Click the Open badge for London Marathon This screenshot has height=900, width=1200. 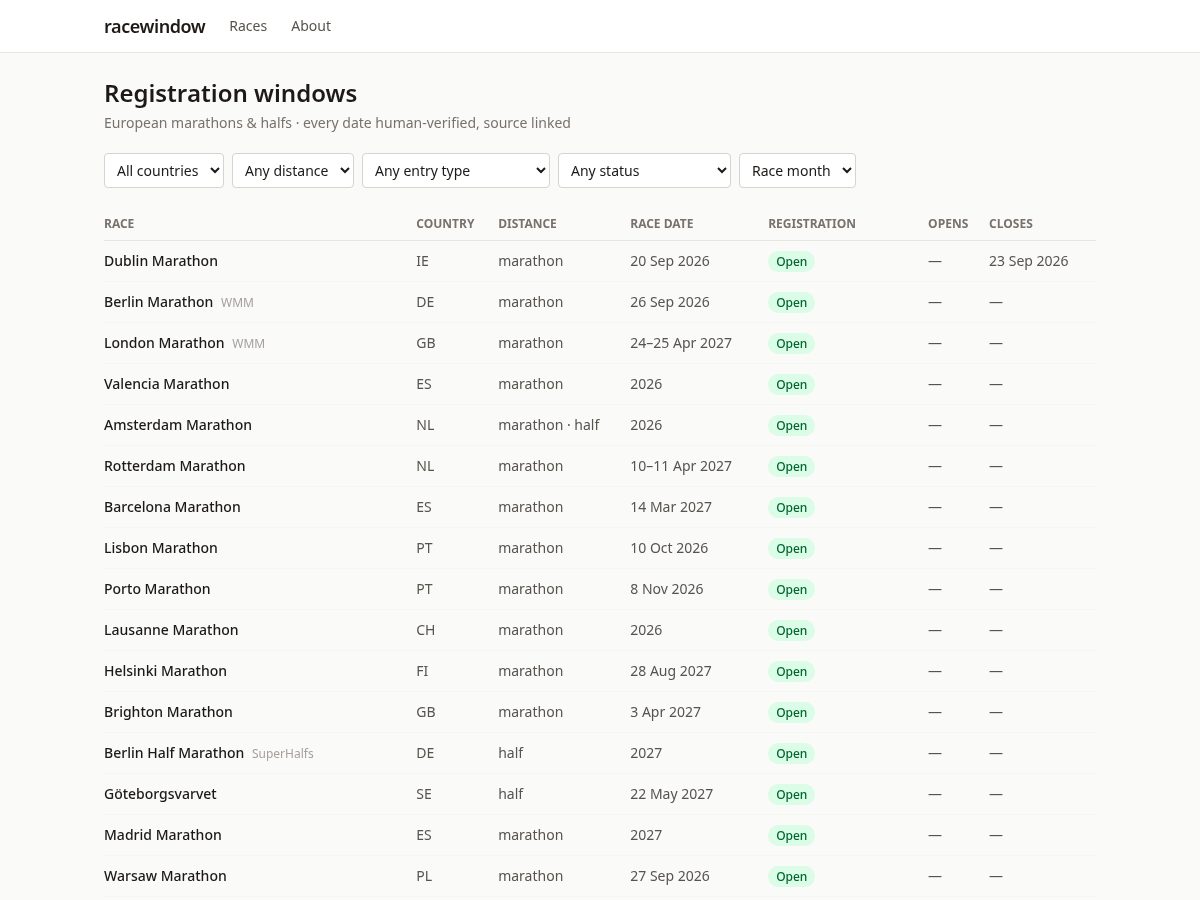pos(791,344)
